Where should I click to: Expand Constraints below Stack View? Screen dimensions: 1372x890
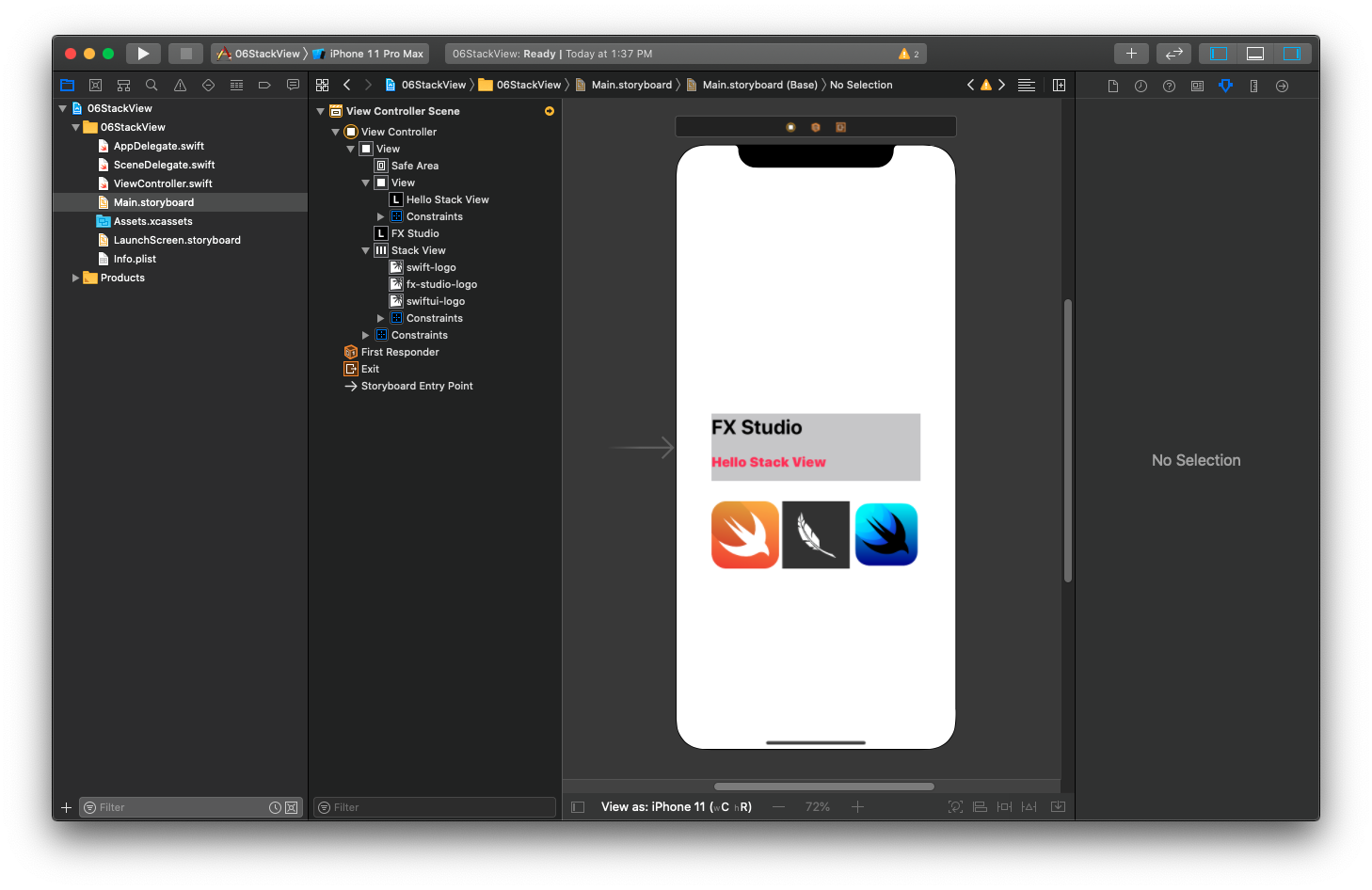[365, 335]
